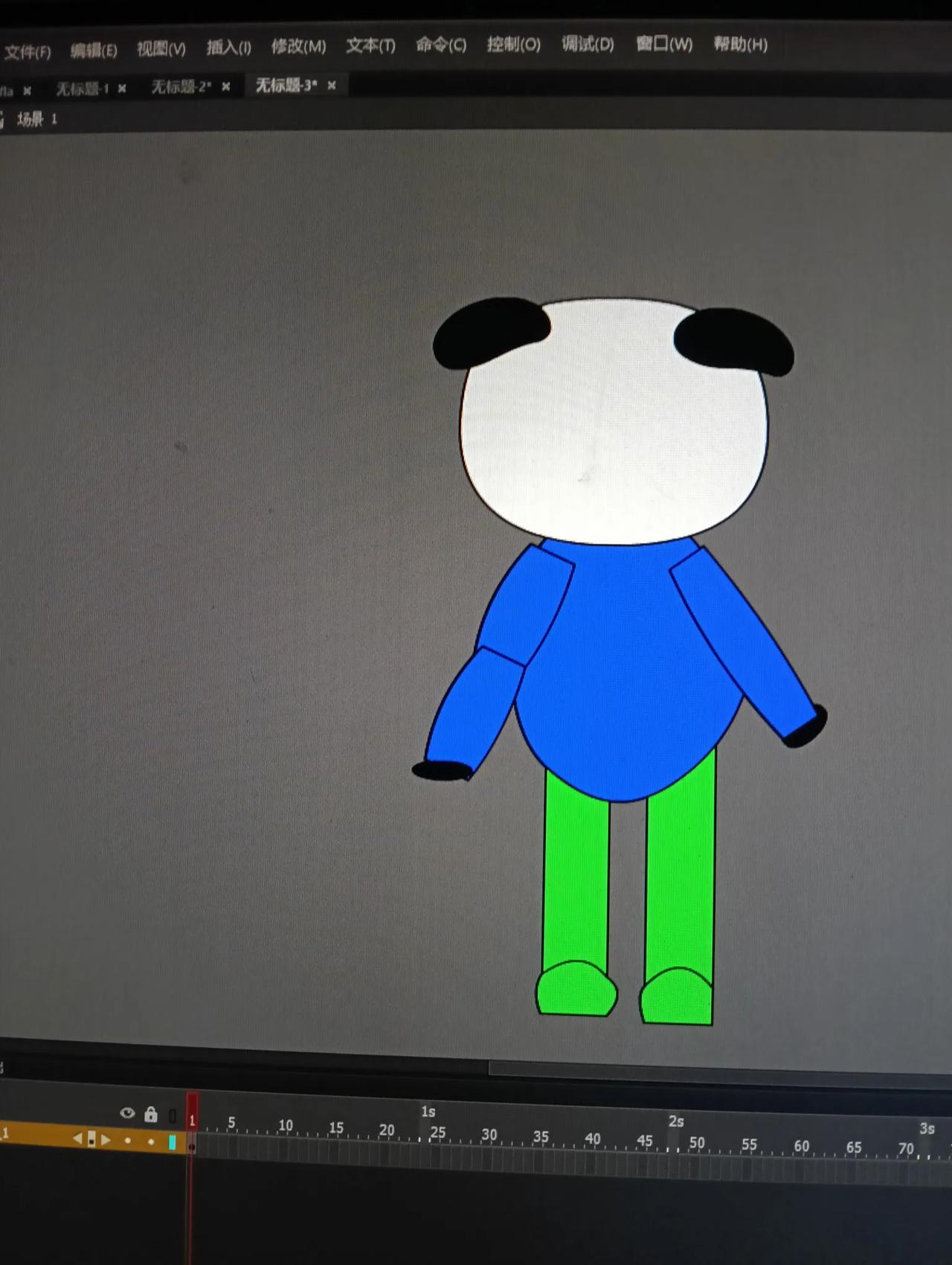Open the 控制(O) menu
This screenshot has width=952, height=1265.
tap(513, 45)
